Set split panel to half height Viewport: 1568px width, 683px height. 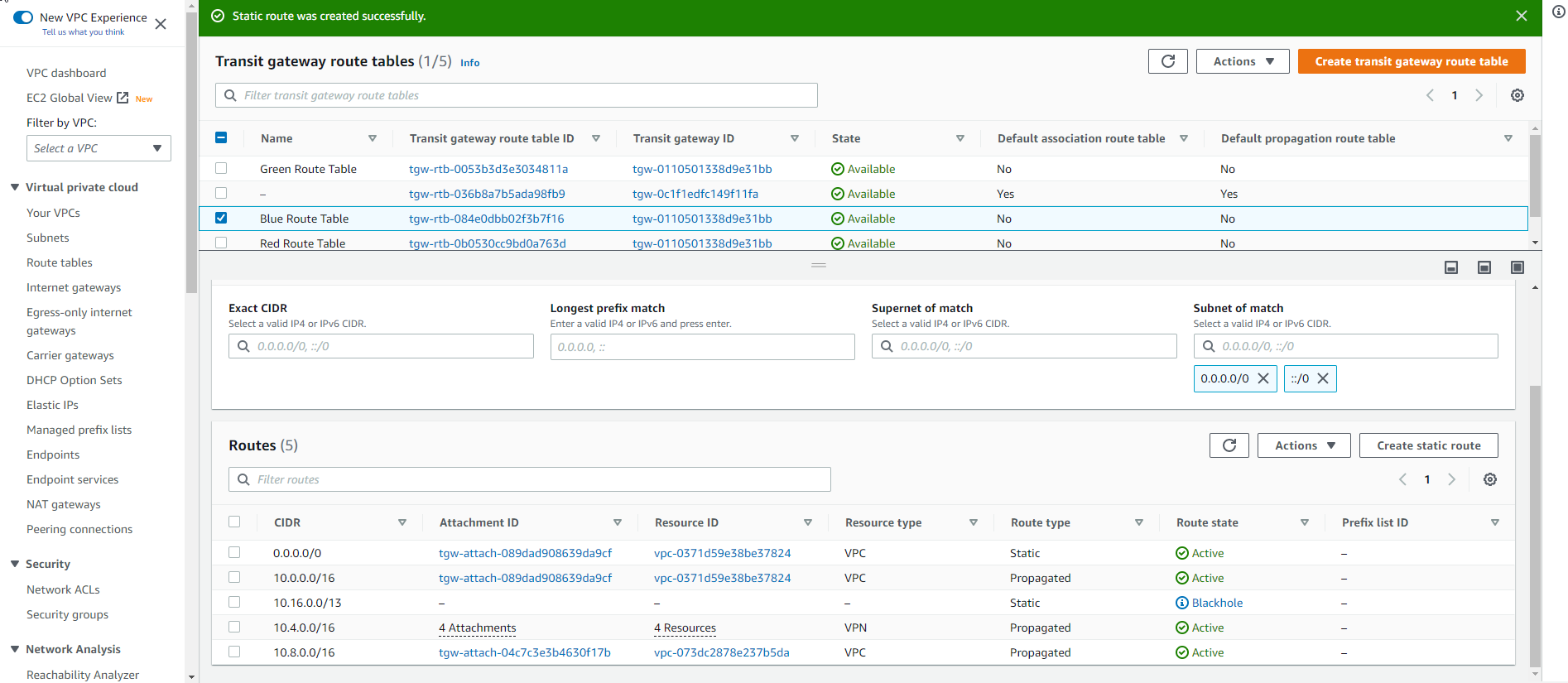[x=1484, y=267]
